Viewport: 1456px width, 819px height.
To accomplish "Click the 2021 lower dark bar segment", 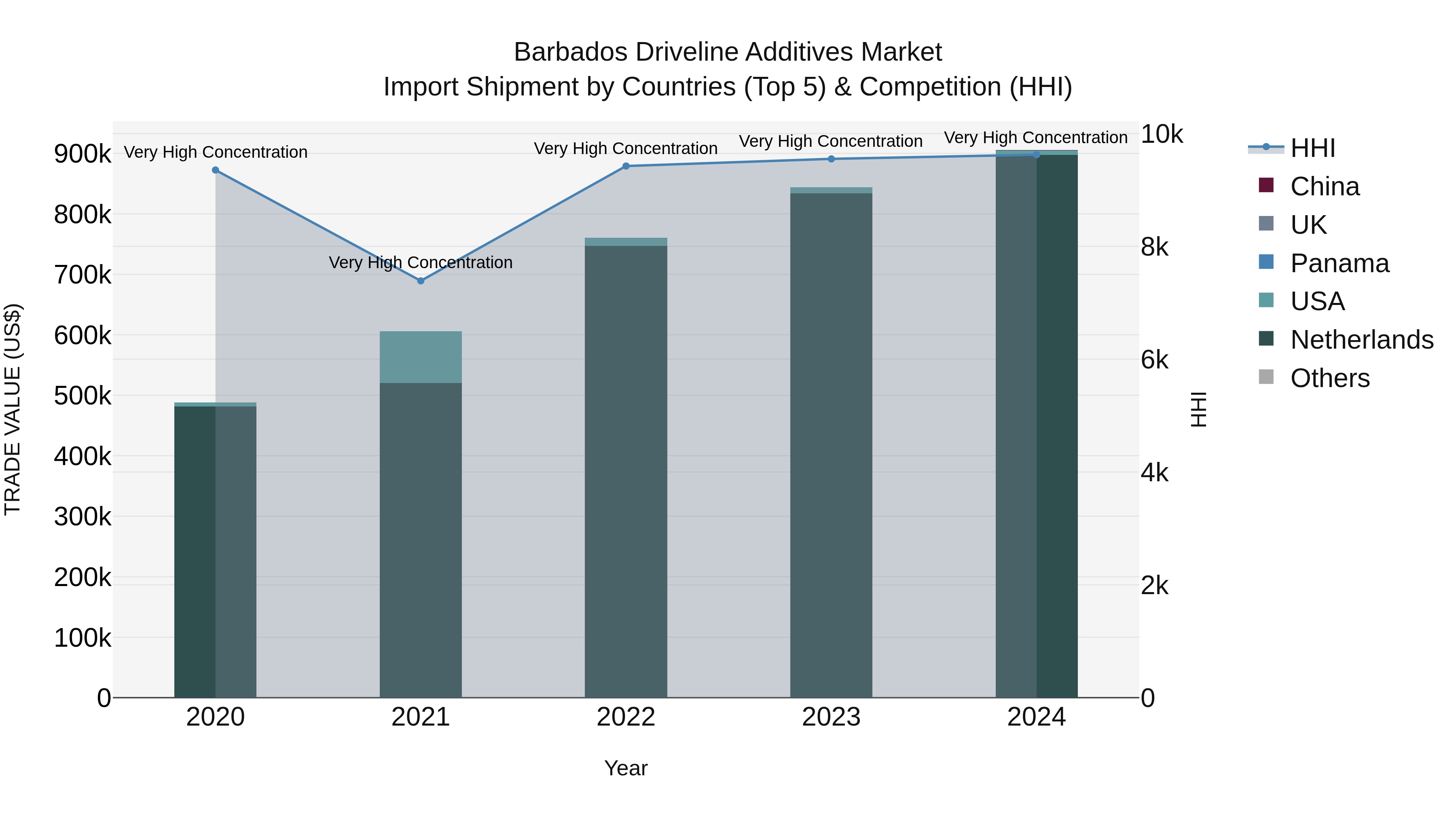I will pos(421,540).
